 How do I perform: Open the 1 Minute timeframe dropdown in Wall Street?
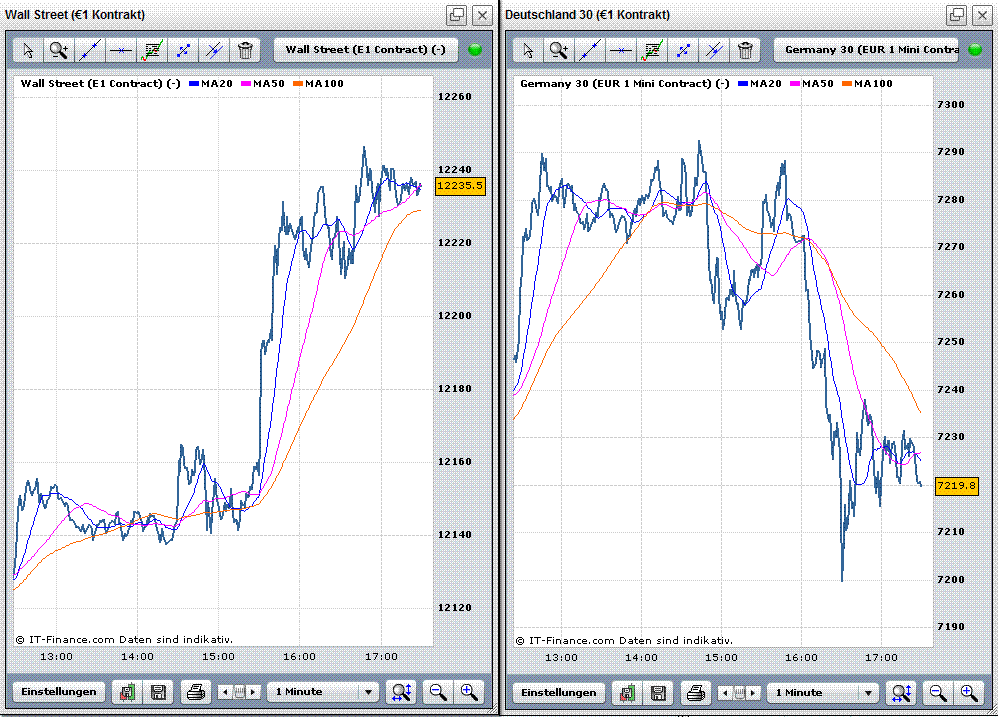coord(323,692)
